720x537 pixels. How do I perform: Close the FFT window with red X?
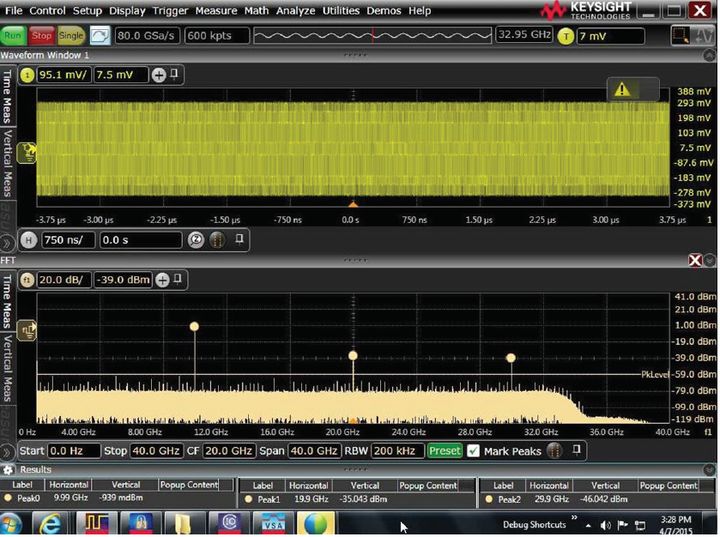pyautogui.click(x=696, y=260)
